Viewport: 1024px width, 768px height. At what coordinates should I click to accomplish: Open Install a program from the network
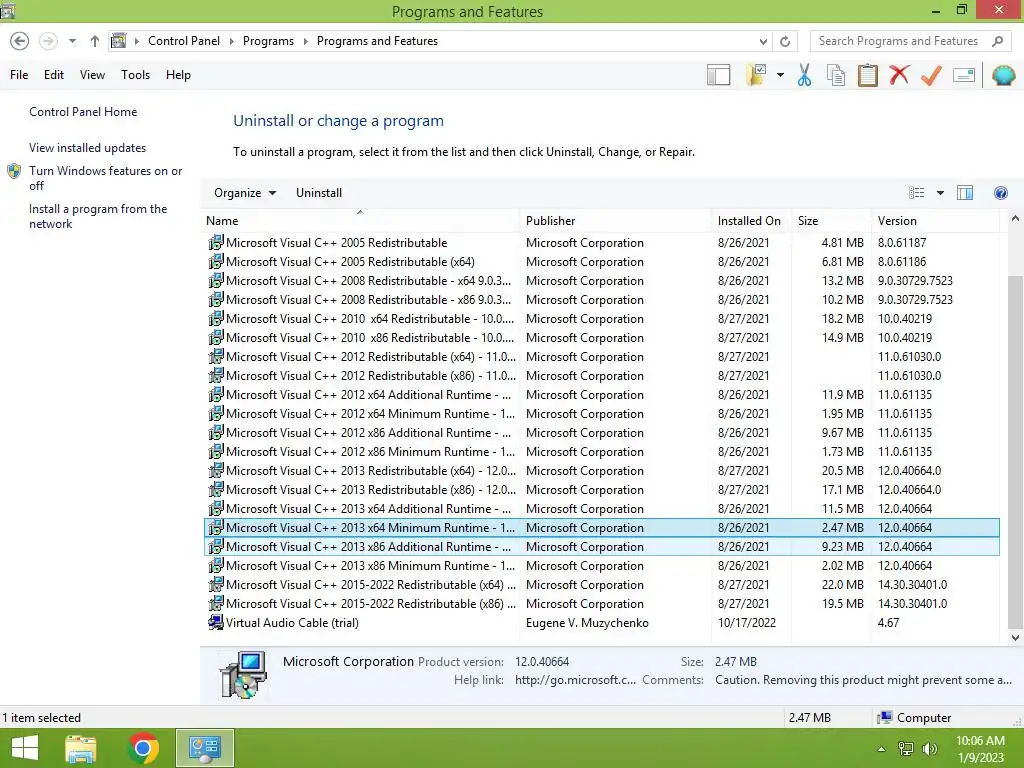(98, 216)
